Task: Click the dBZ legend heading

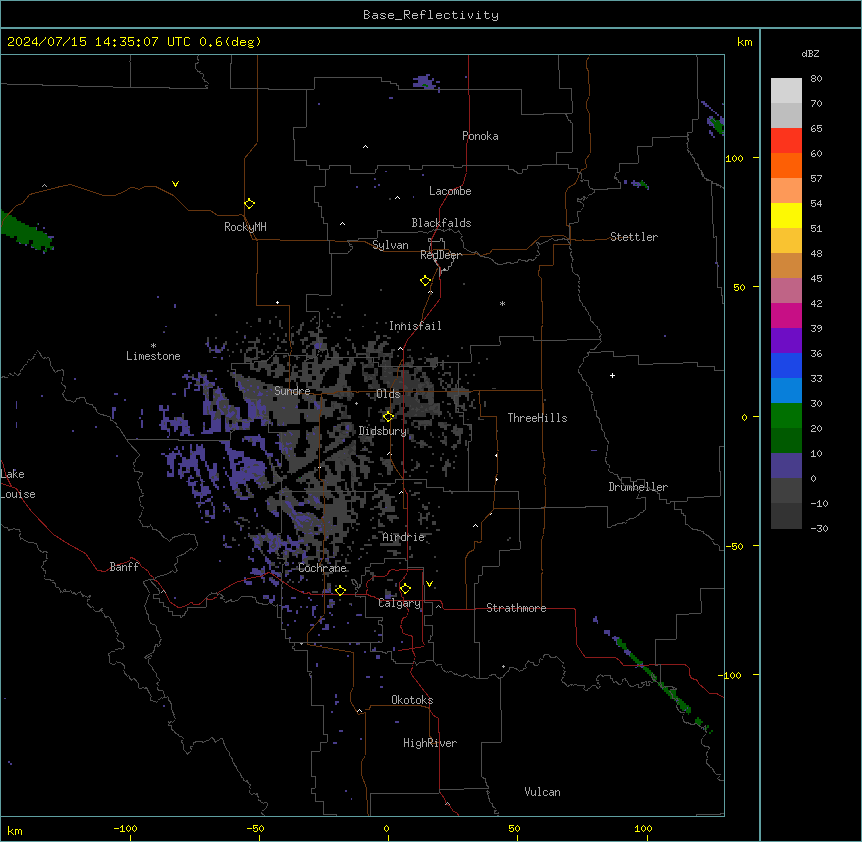Action: tap(810, 53)
